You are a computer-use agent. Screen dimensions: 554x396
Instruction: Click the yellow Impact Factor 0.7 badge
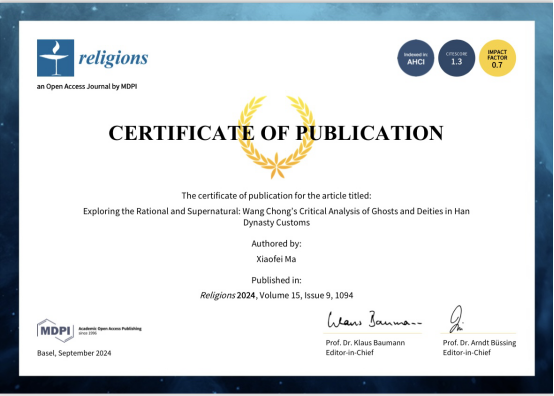click(x=497, y=58)
